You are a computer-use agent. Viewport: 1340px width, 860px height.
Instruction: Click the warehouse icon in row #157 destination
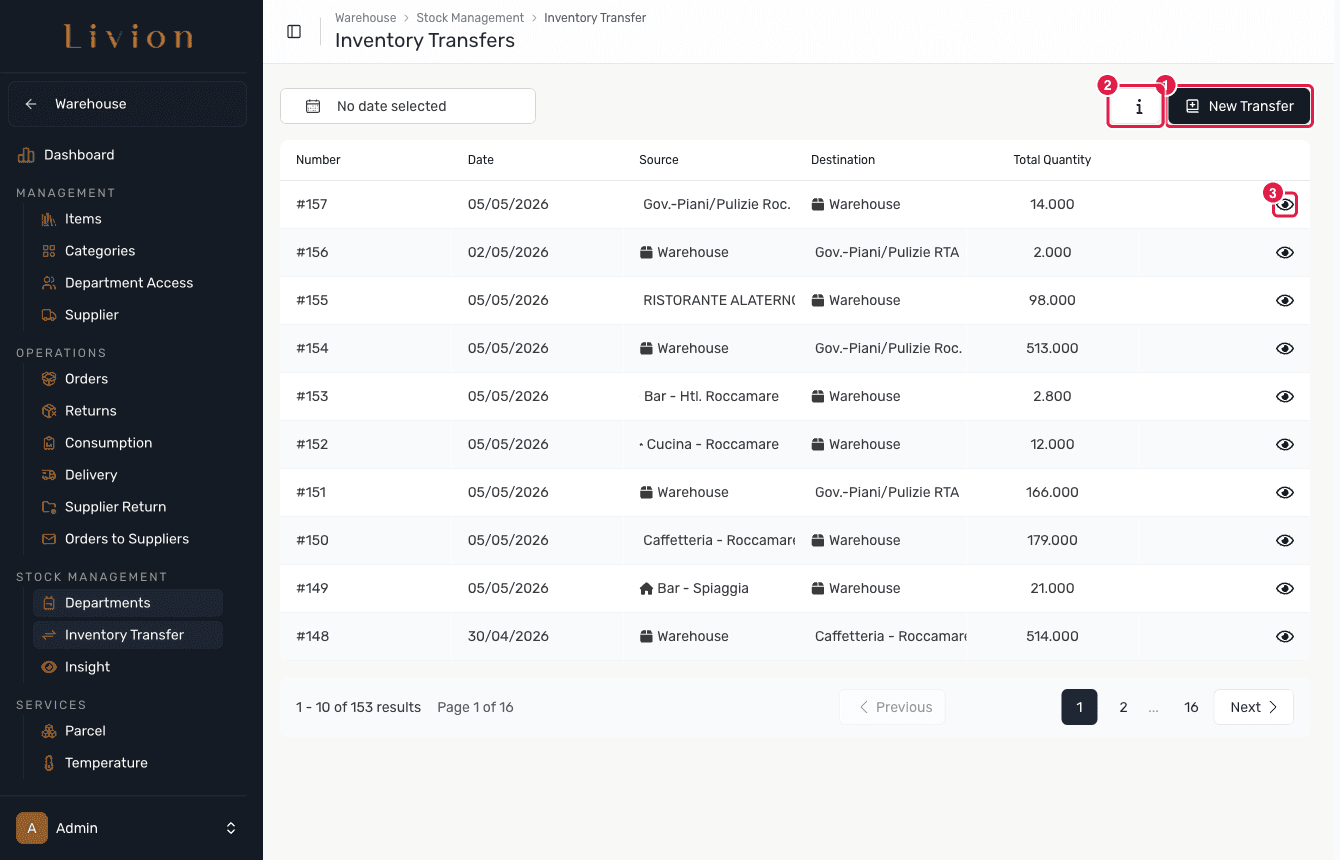pyautogui.click(x=818, y=204)
